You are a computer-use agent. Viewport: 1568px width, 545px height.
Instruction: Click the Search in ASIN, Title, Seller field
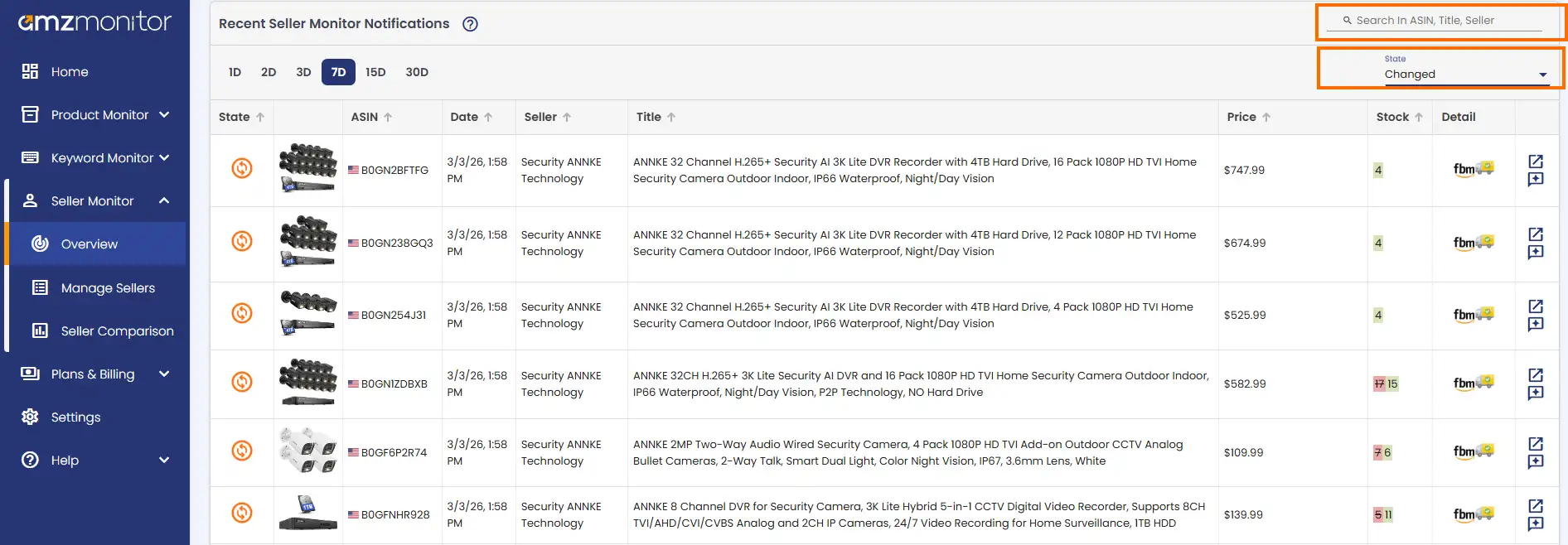click(x=1435, y=21)
